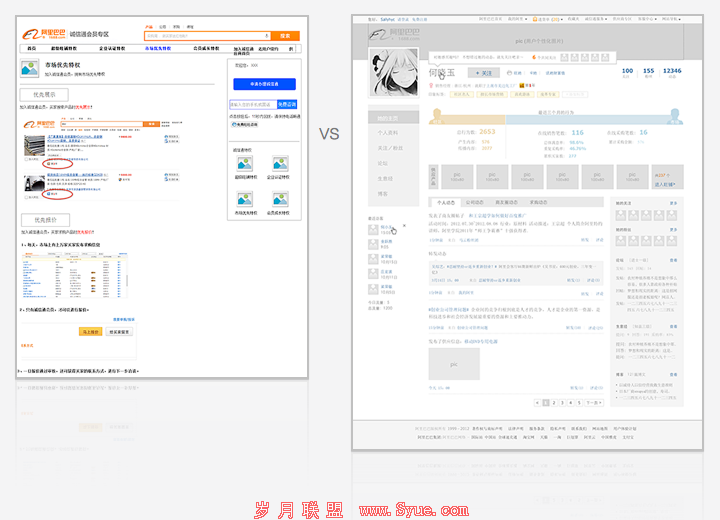Click the shopping cart 进货单 icon in top bar

[x=535, y=19]
